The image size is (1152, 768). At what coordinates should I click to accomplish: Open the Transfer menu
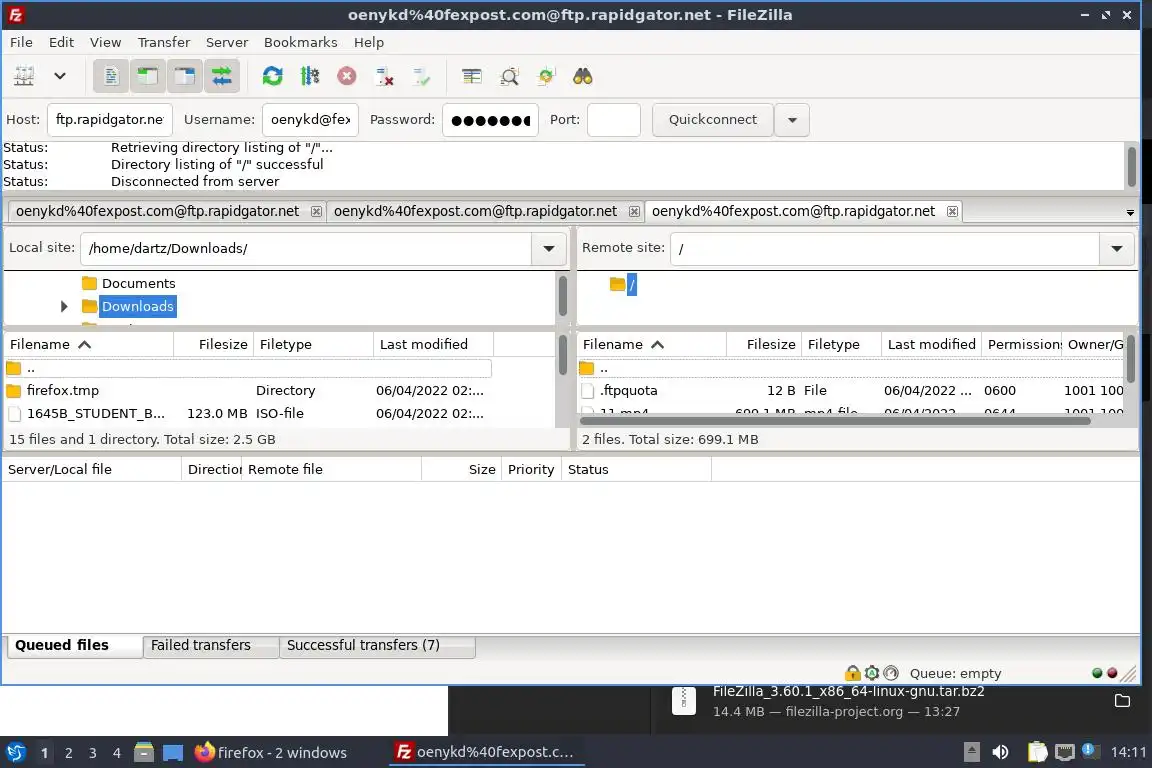164,43
